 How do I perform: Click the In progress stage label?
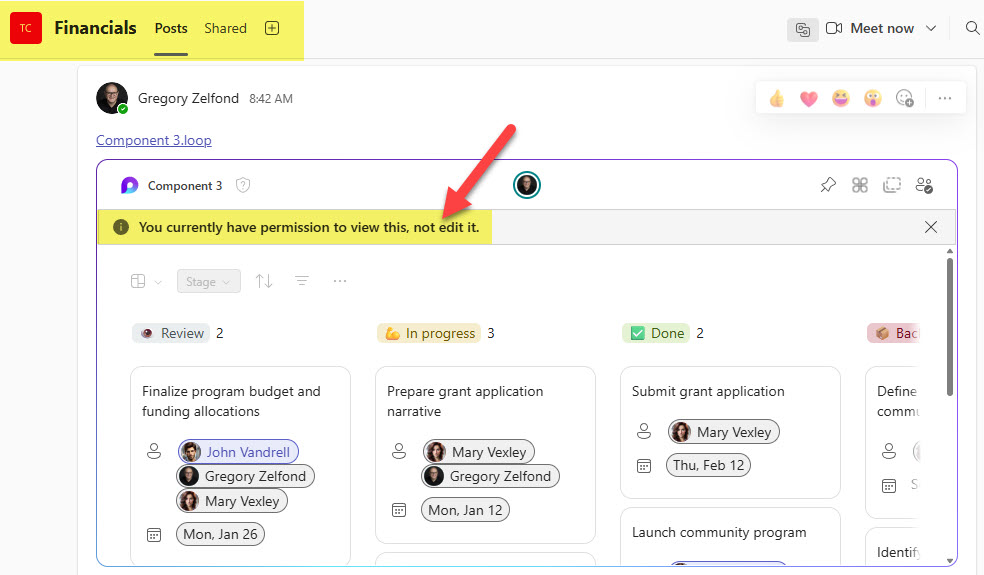click(429, 333)
